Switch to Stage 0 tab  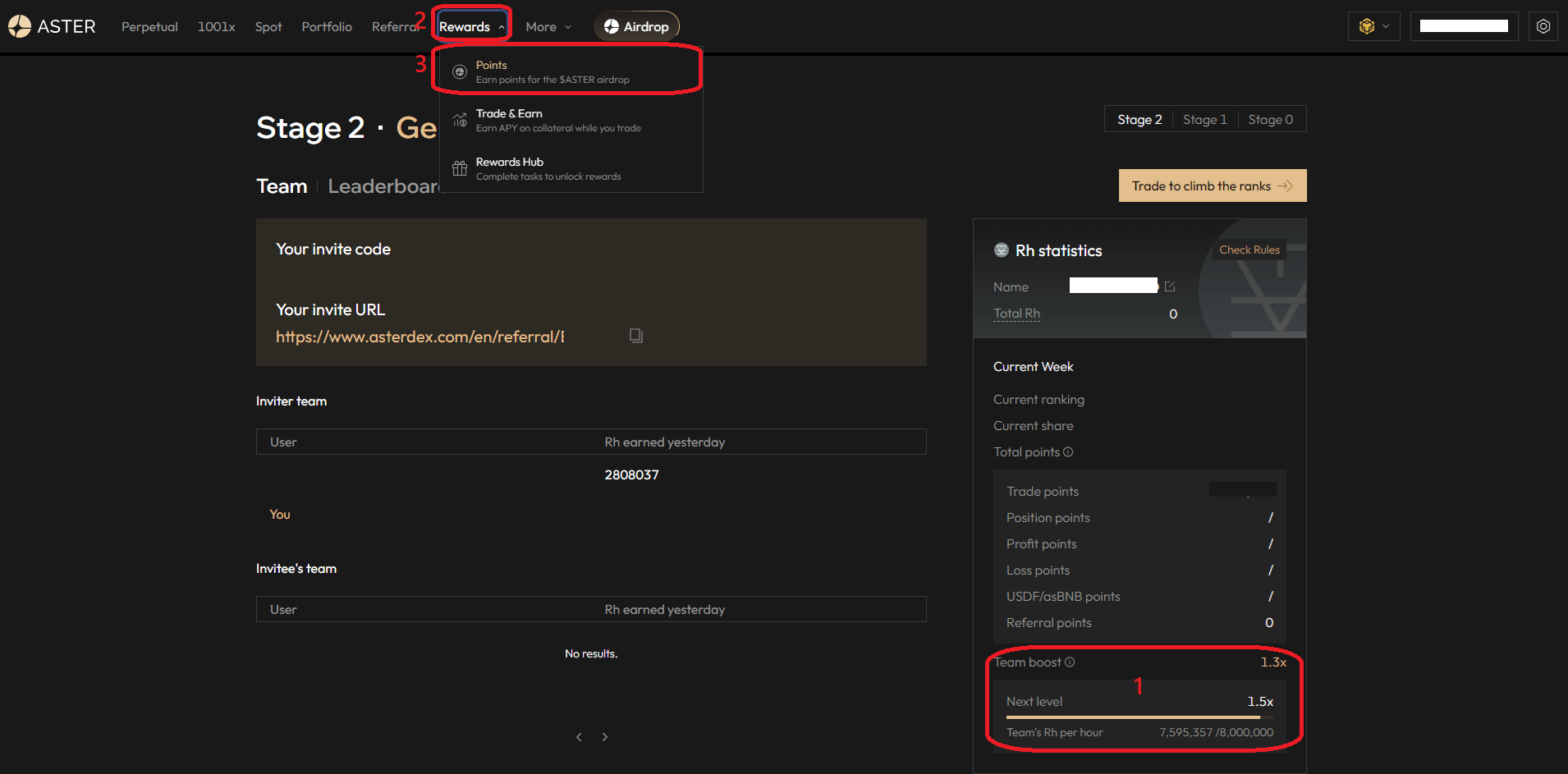[x=1270, y=120]
